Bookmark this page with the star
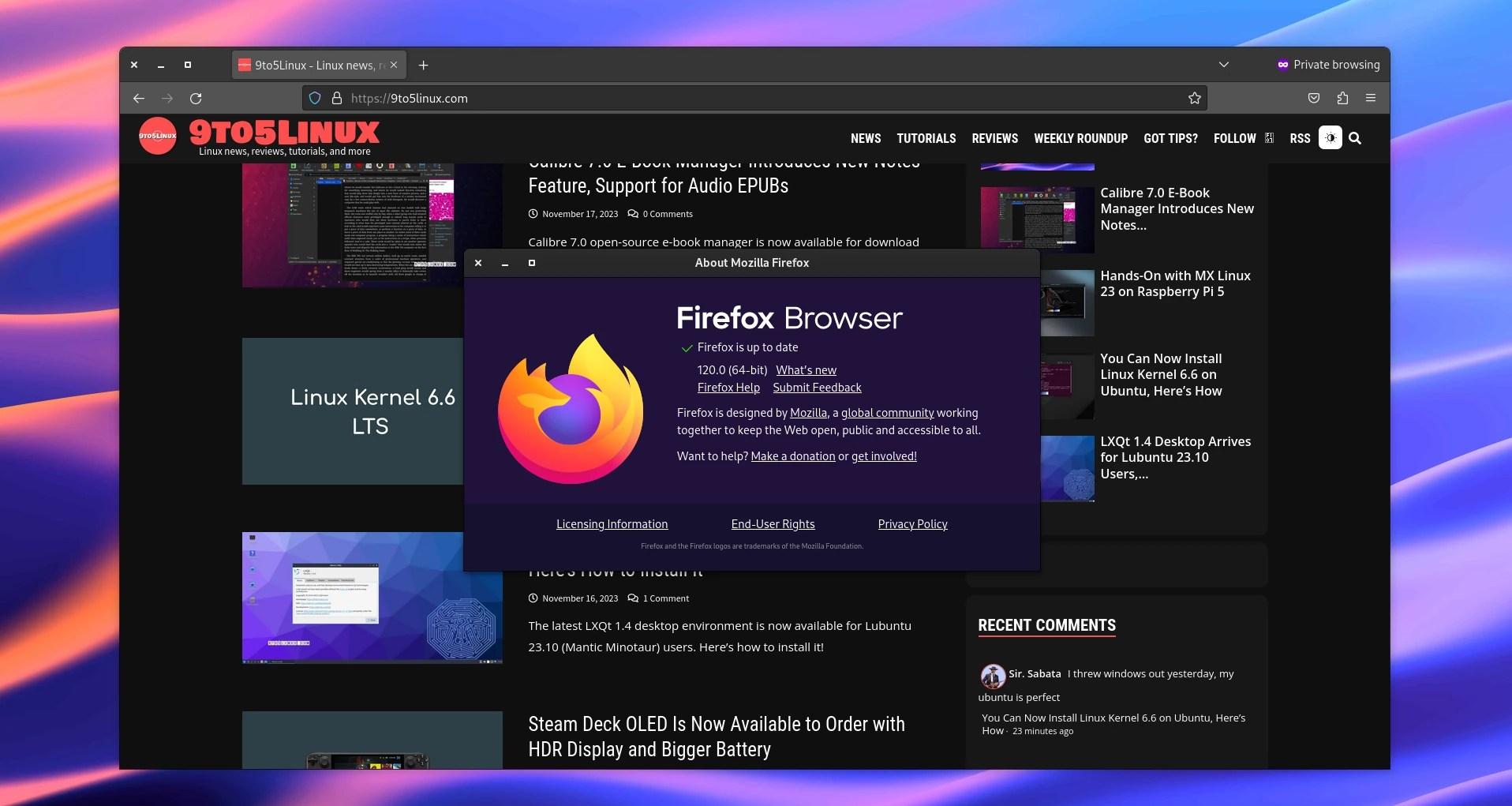The width and height of the screenshot is (1512, 806). pos(1194,99)
